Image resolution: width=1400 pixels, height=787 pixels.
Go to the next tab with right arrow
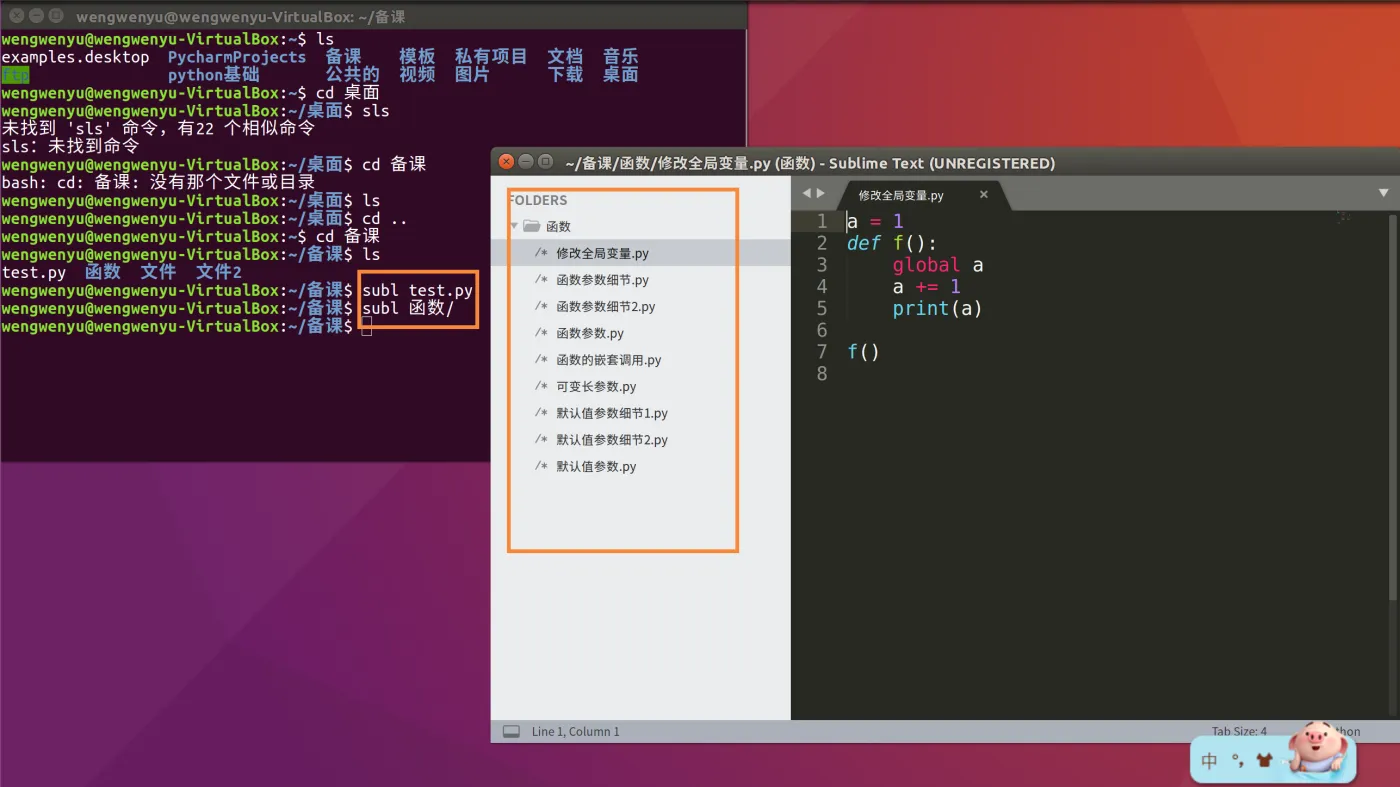[x=821, y=193]
